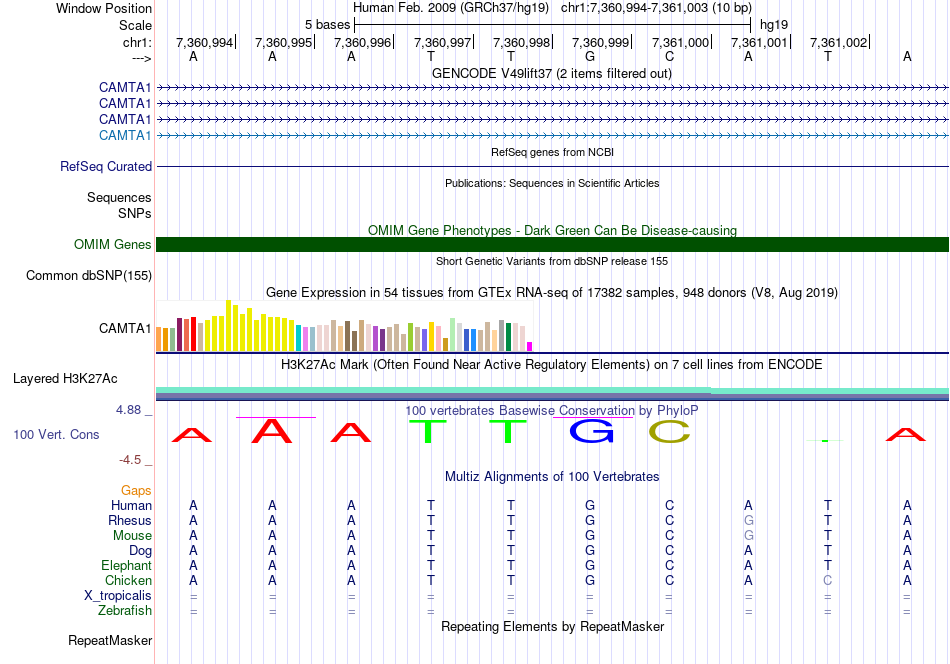Image resolution: width=950 pixels, height=664 pixels.
Task: Click 'Repeating Elements by RepeatMasker' title
Action: [552, 626]
